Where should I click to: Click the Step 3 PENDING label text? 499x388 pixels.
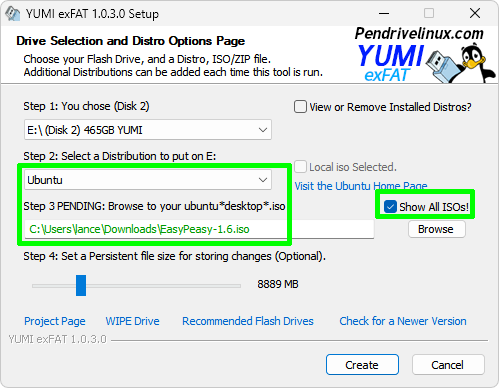point(154,206)
